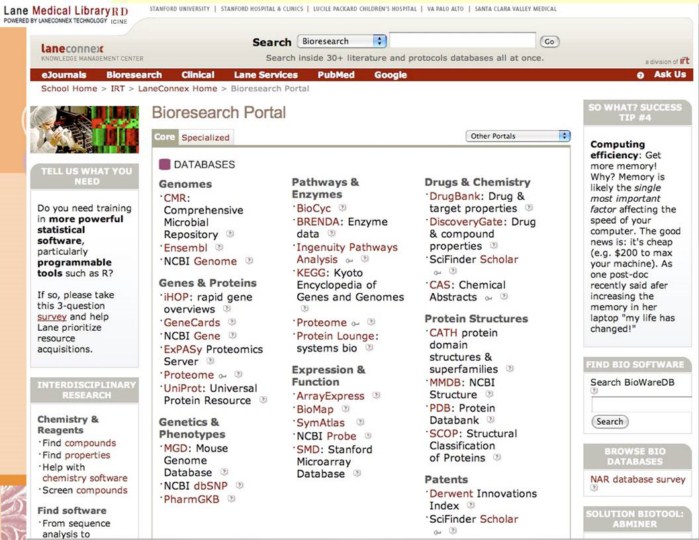Open the NAR database survey link

coord(637,479)
